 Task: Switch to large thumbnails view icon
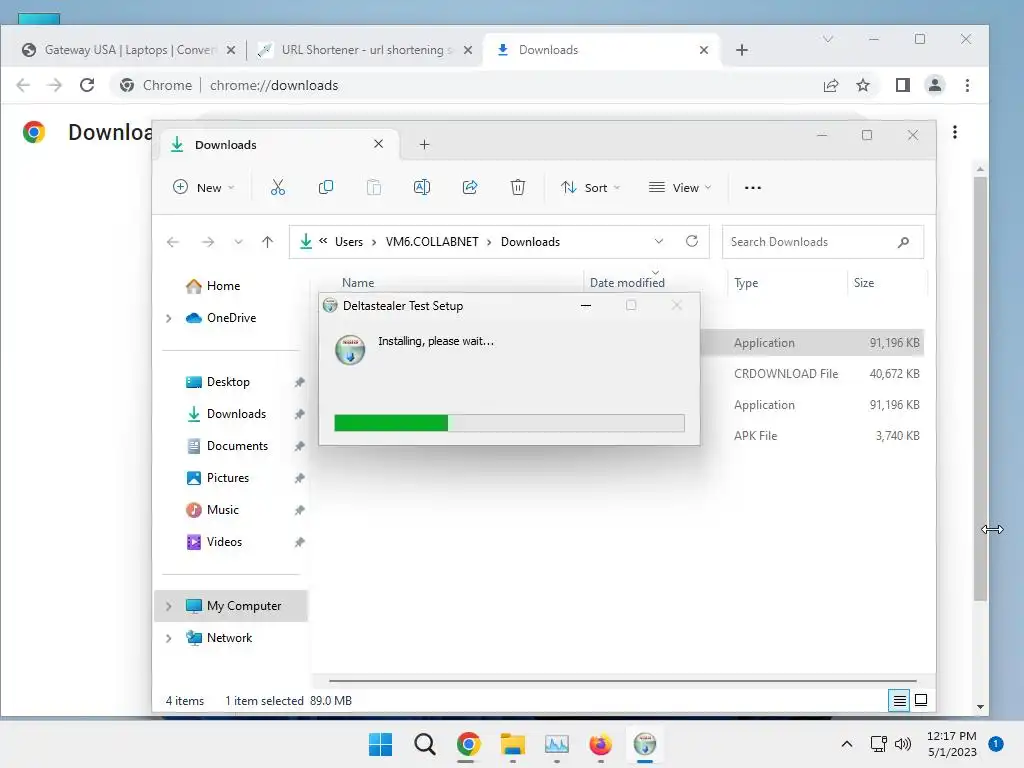pos(921,700)
